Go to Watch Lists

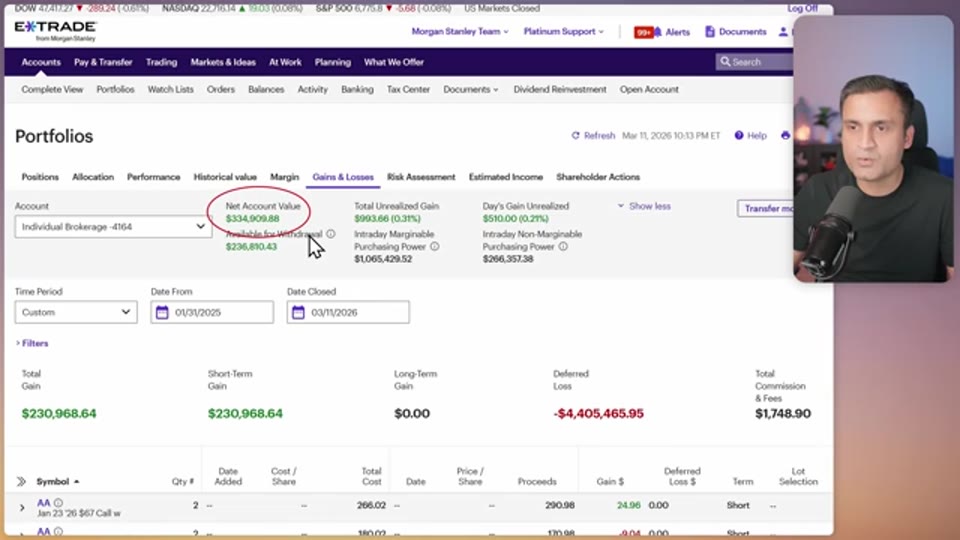170,89
